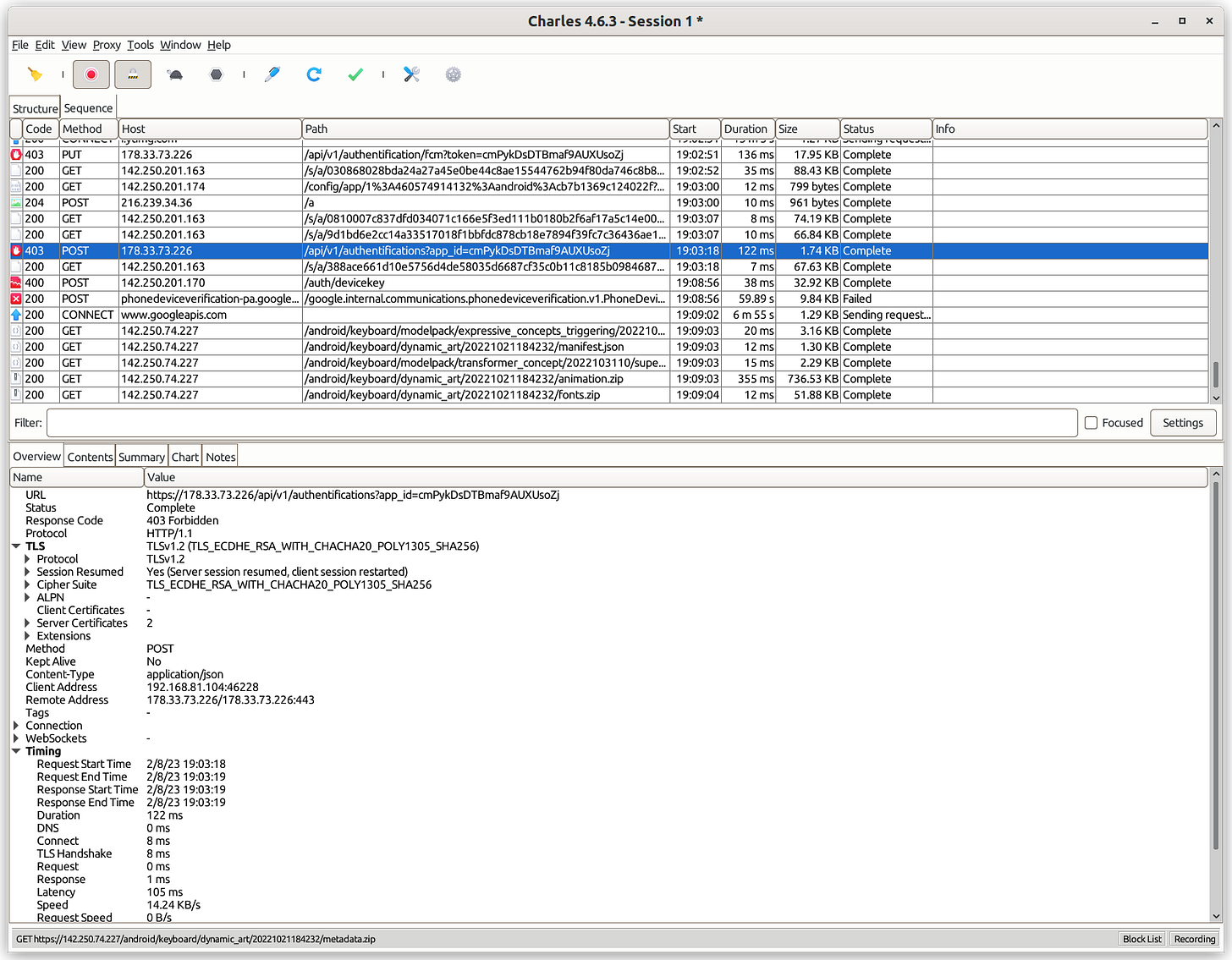1232x960 pixels.
Task: Expand the Connection details row
Action: [16, 725]
